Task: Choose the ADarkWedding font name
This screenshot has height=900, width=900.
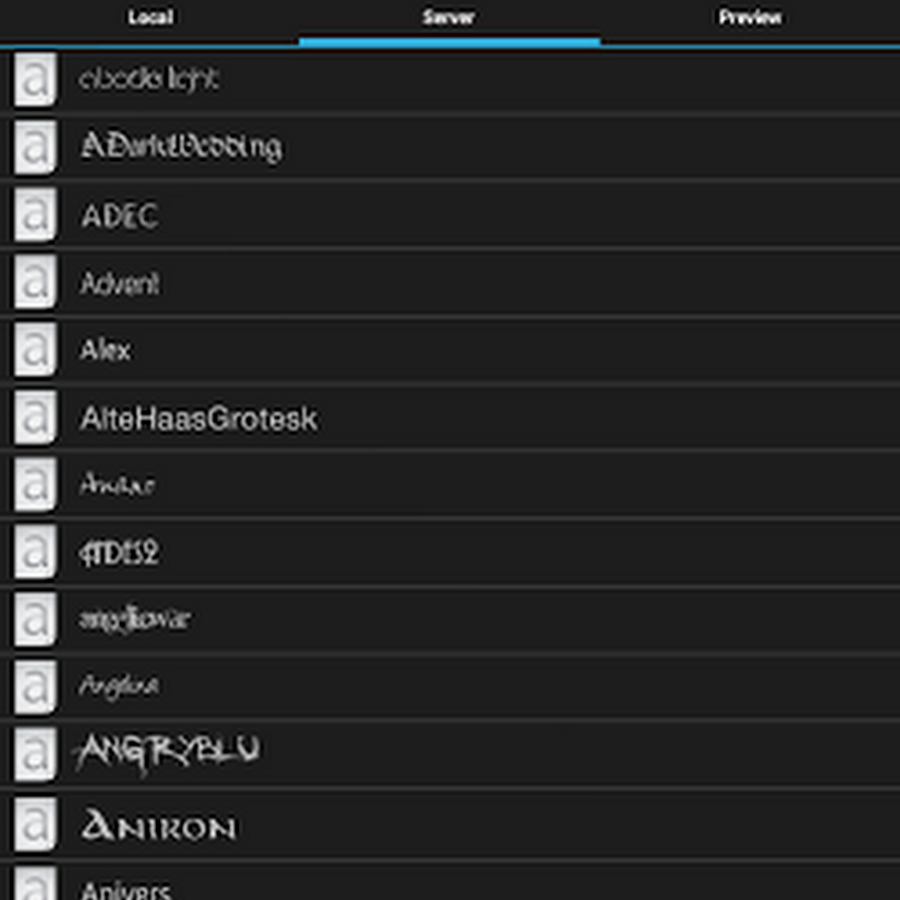Action: (x=180, y=147)
